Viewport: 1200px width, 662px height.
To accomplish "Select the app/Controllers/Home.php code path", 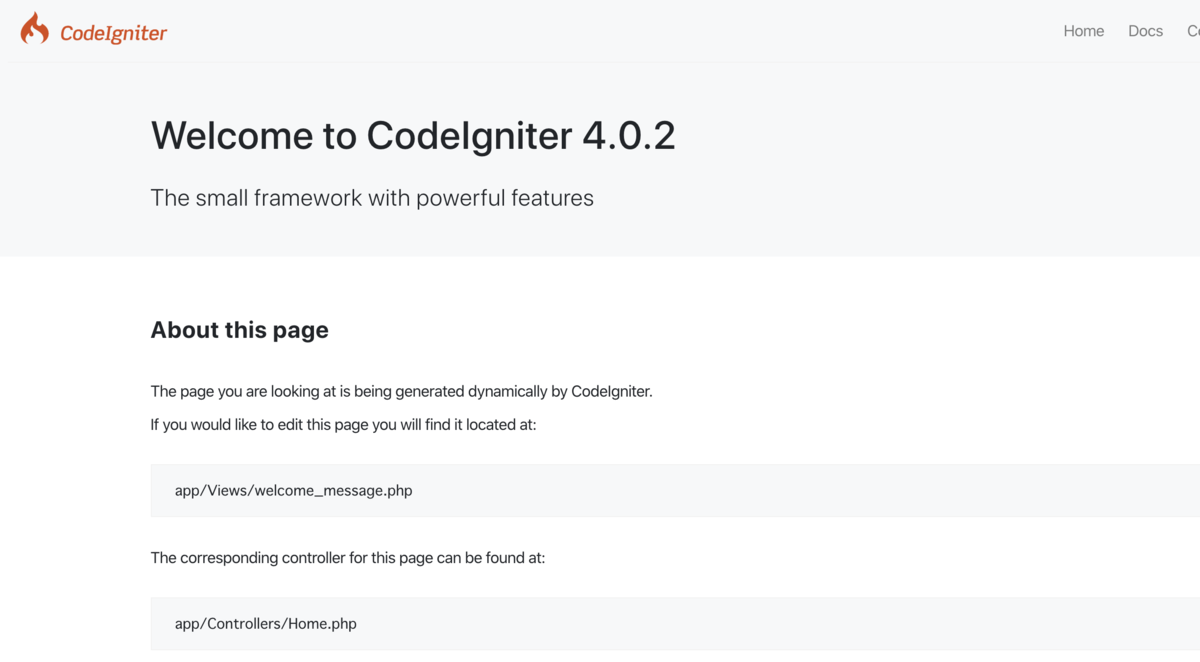I will [265, 623].
